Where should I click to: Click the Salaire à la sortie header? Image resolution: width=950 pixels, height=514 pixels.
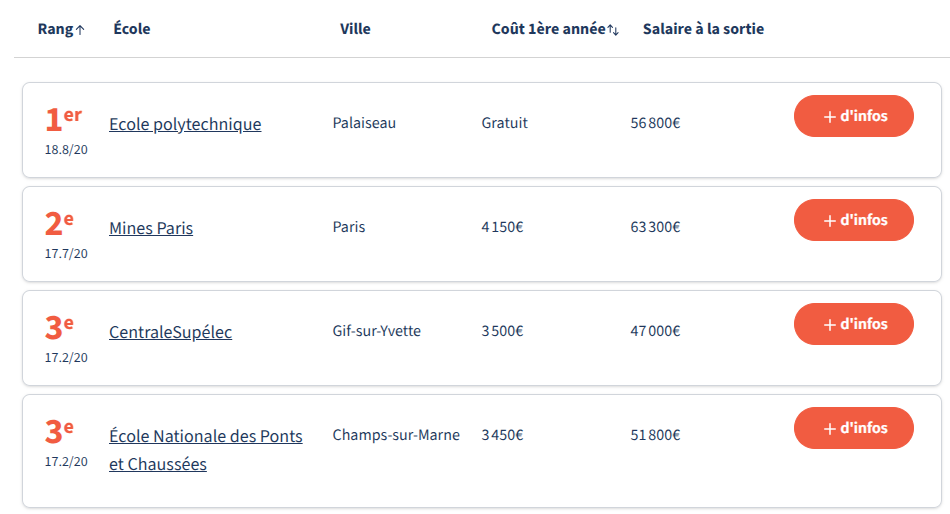(x=703, y=29)
